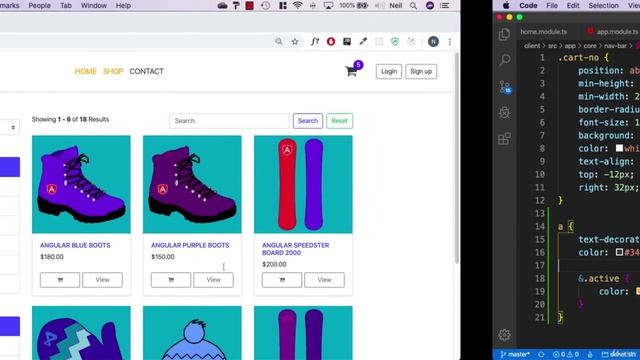Add Angular Blue Boots to cart

point(60,280)
